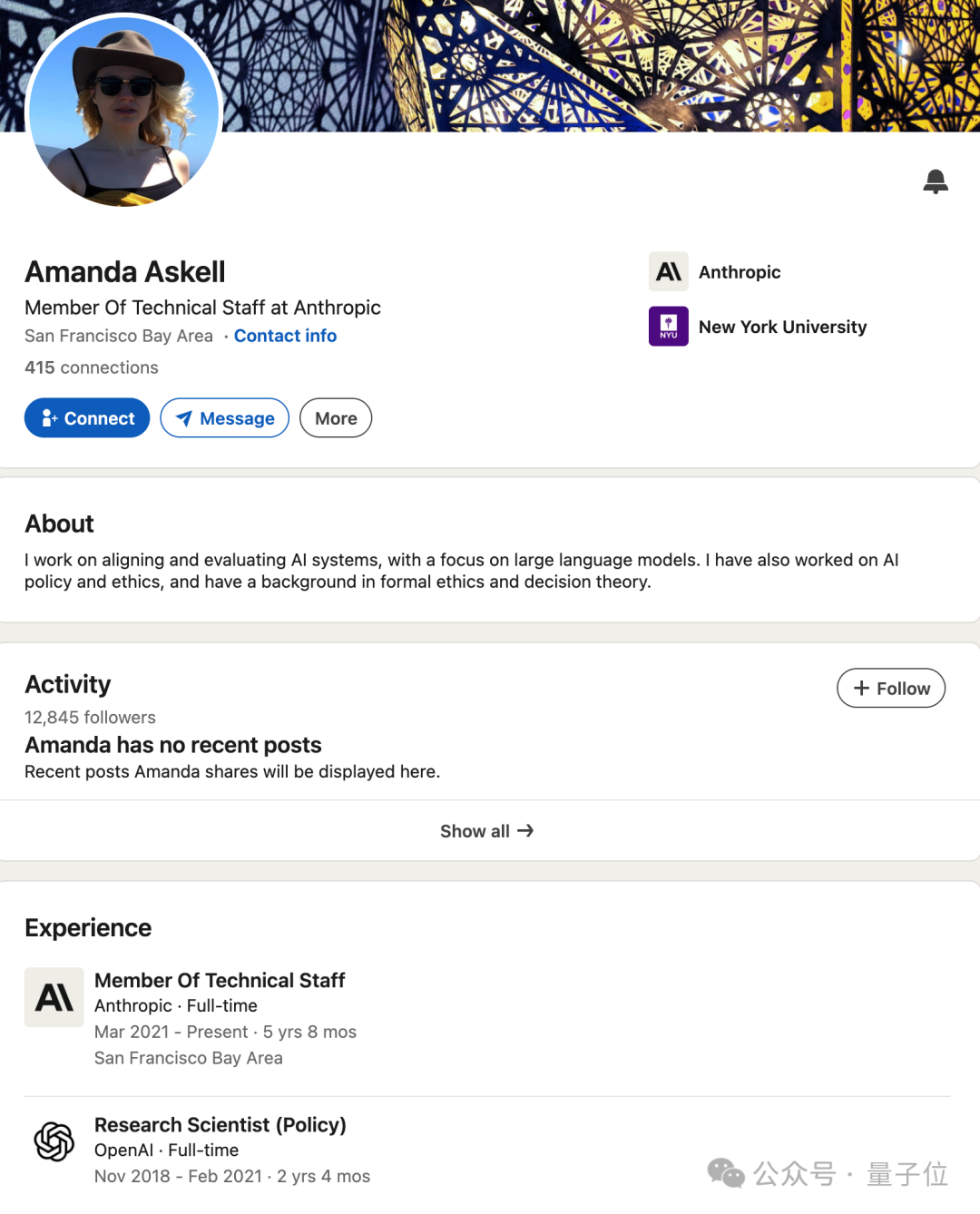Click the Message button
This screenshot has height=1214, width=980.
pos(225,418)
